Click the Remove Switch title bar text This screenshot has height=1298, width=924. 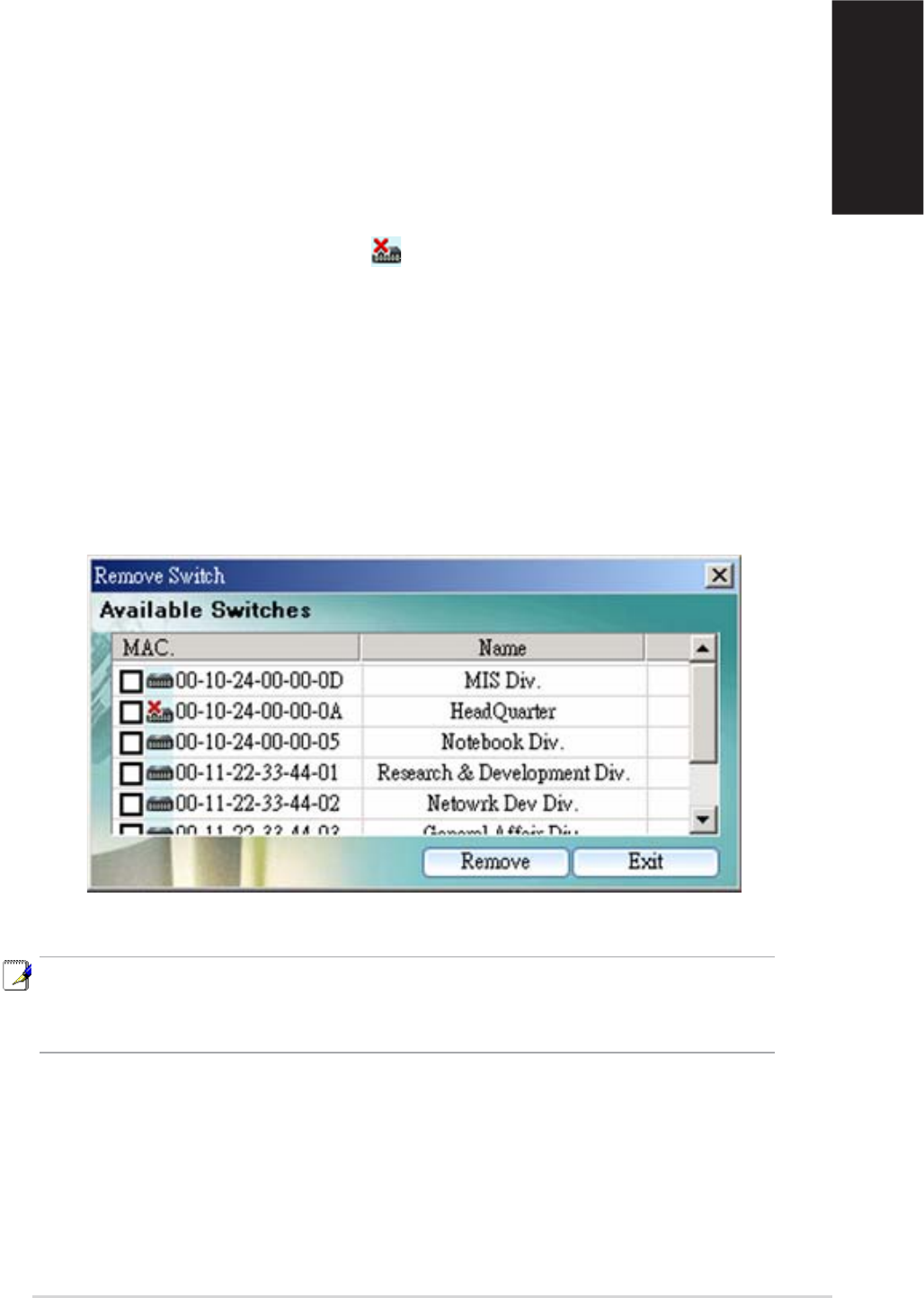[159, 575]
